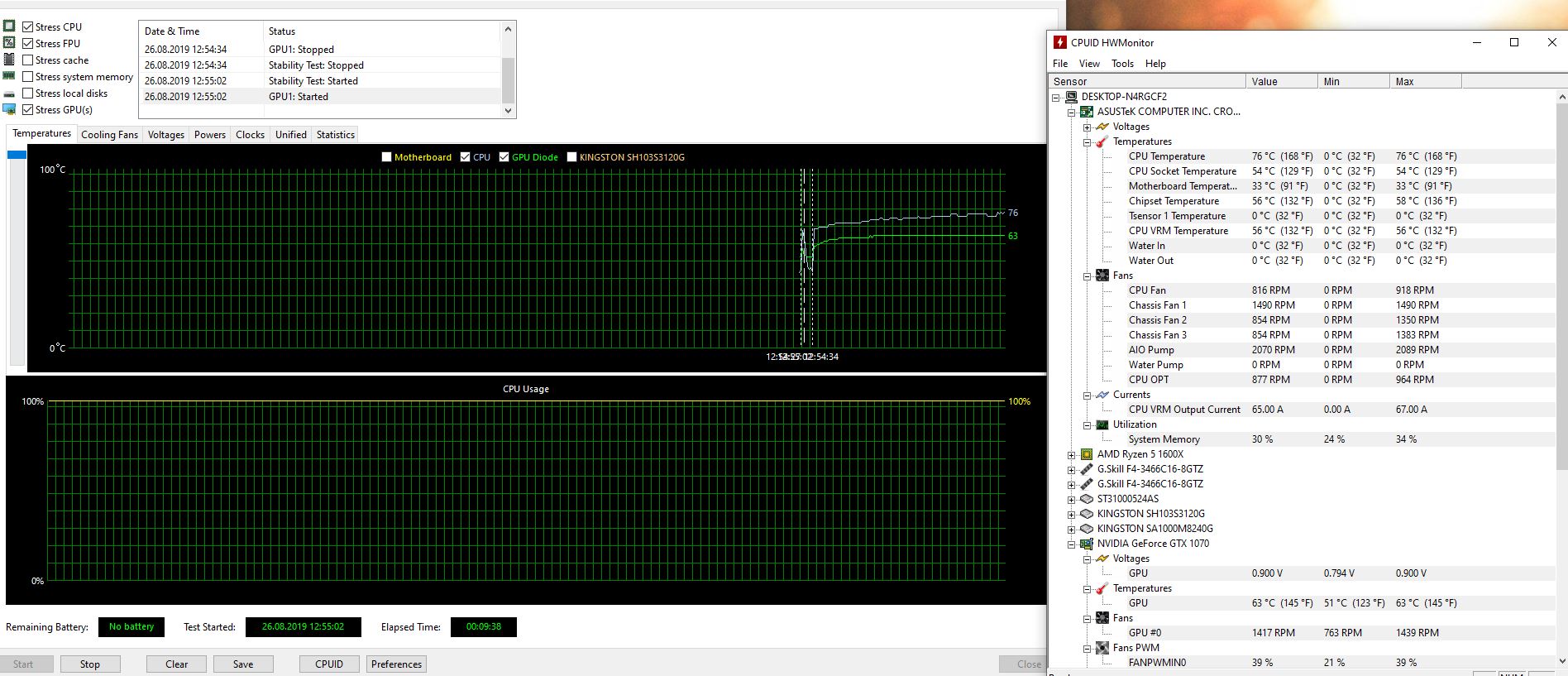The image size is (1568, 676).
Task: Click the Save button
Action: 243,664
